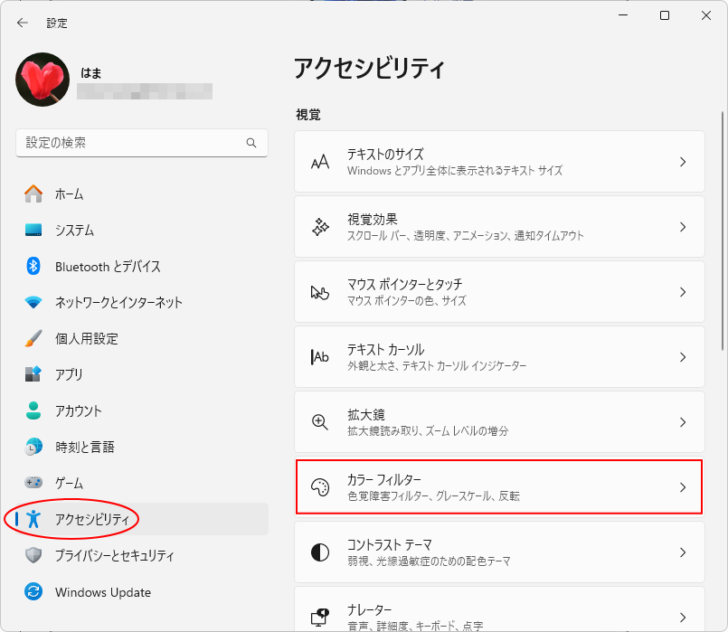Open the テキスト カーソル title
This screenshot has height=632, width=728.
(385, 349)
